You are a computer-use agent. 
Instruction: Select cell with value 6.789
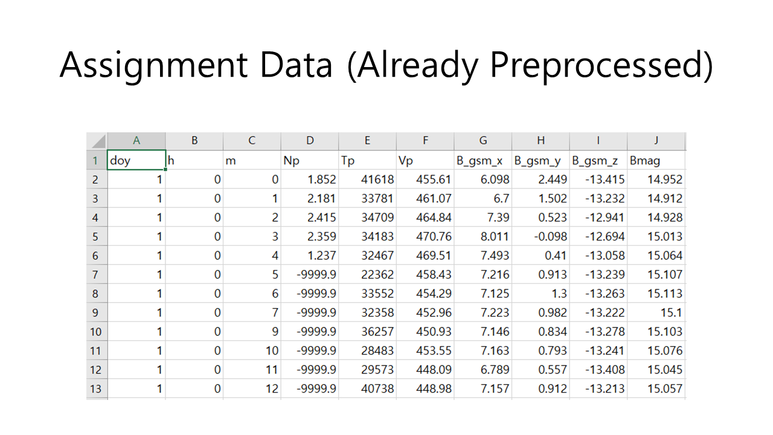coord(483,370)
